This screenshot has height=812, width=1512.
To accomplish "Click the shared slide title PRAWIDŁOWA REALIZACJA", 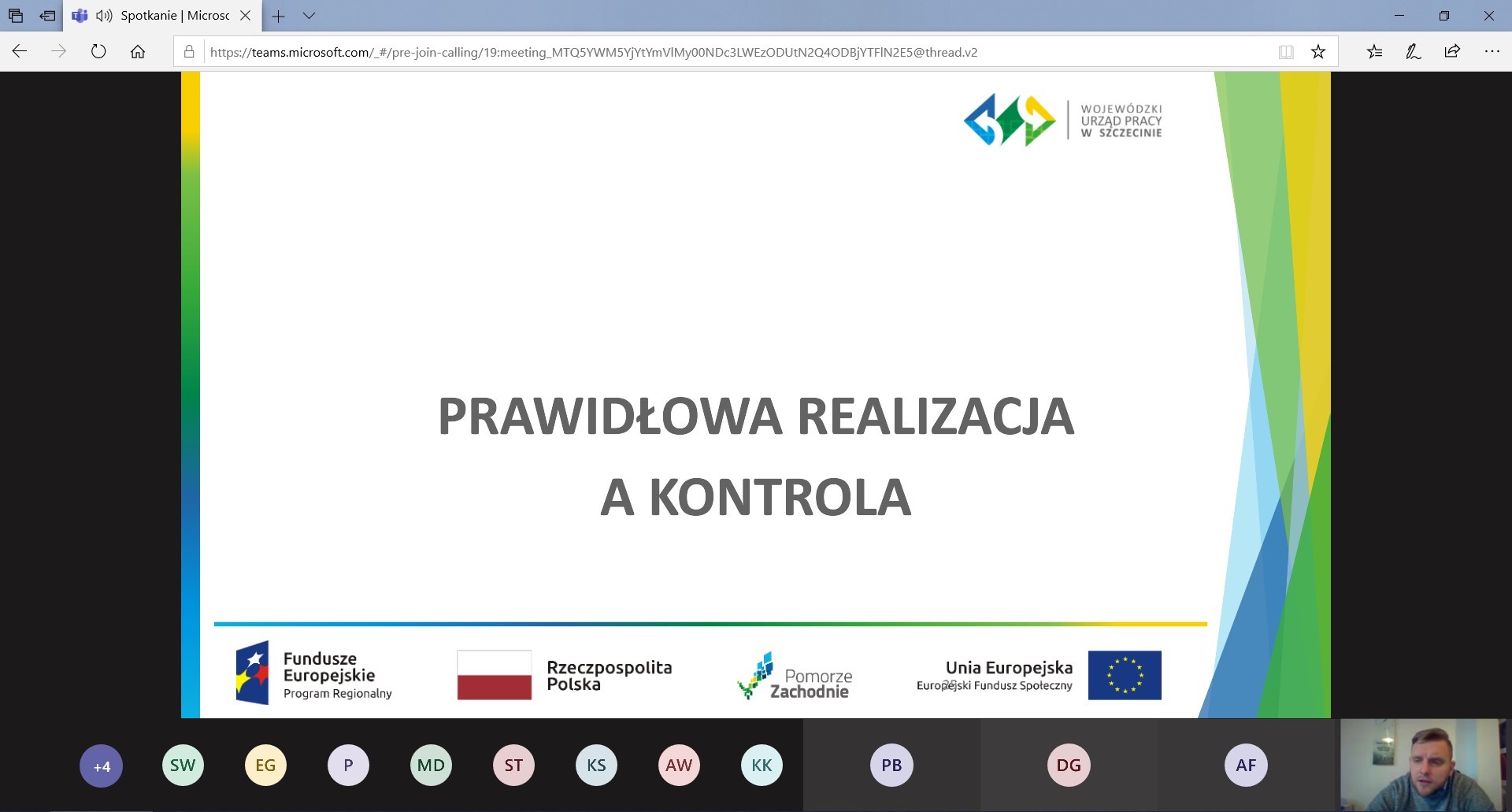I will click(x=756, y=416).
